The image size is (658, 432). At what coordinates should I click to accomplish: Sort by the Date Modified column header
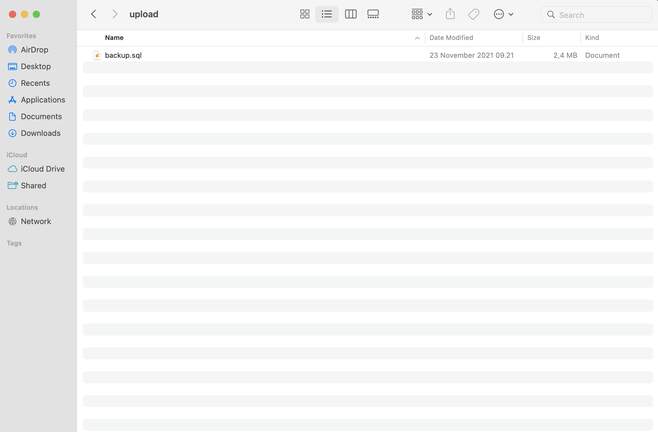(451, 37)
